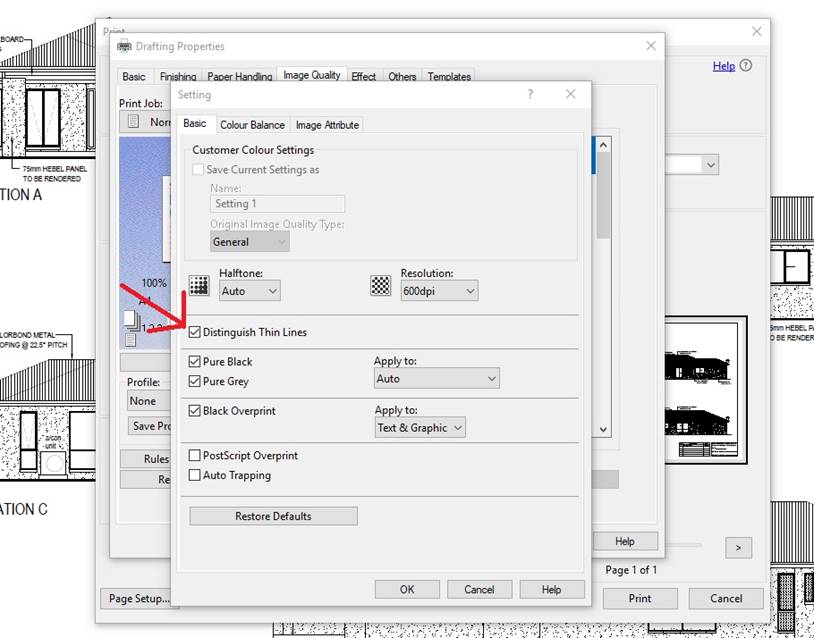Viewport: 814px width, 638px height.
Task: Open the Image Attribute tab
Action: click(326, 124)
